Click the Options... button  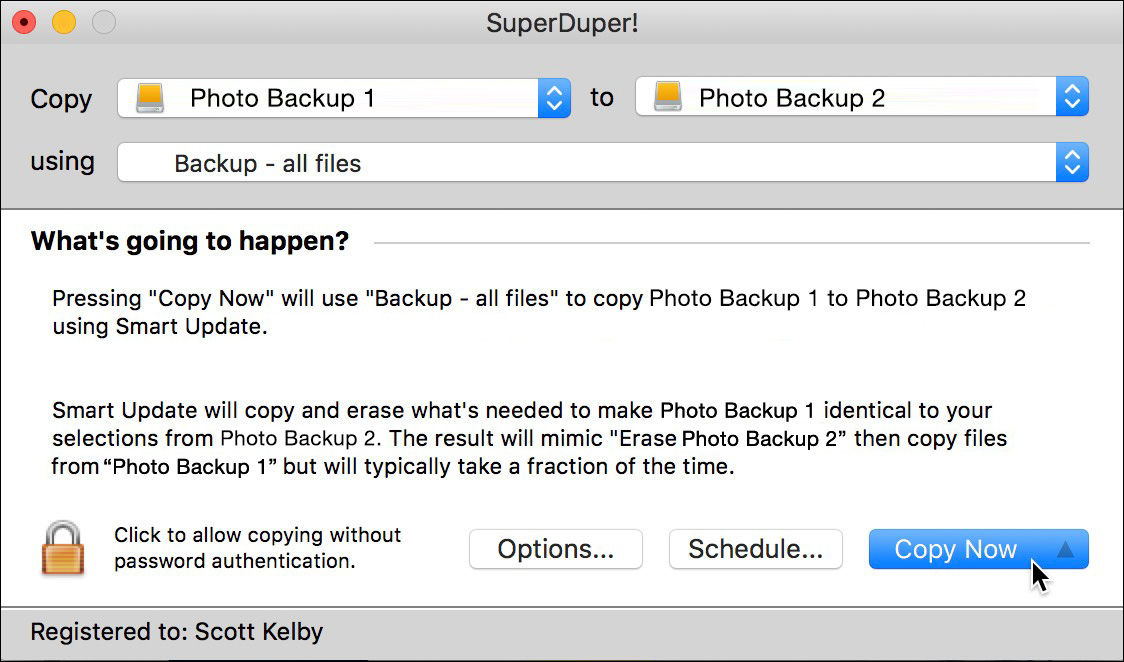click(555, 549)
